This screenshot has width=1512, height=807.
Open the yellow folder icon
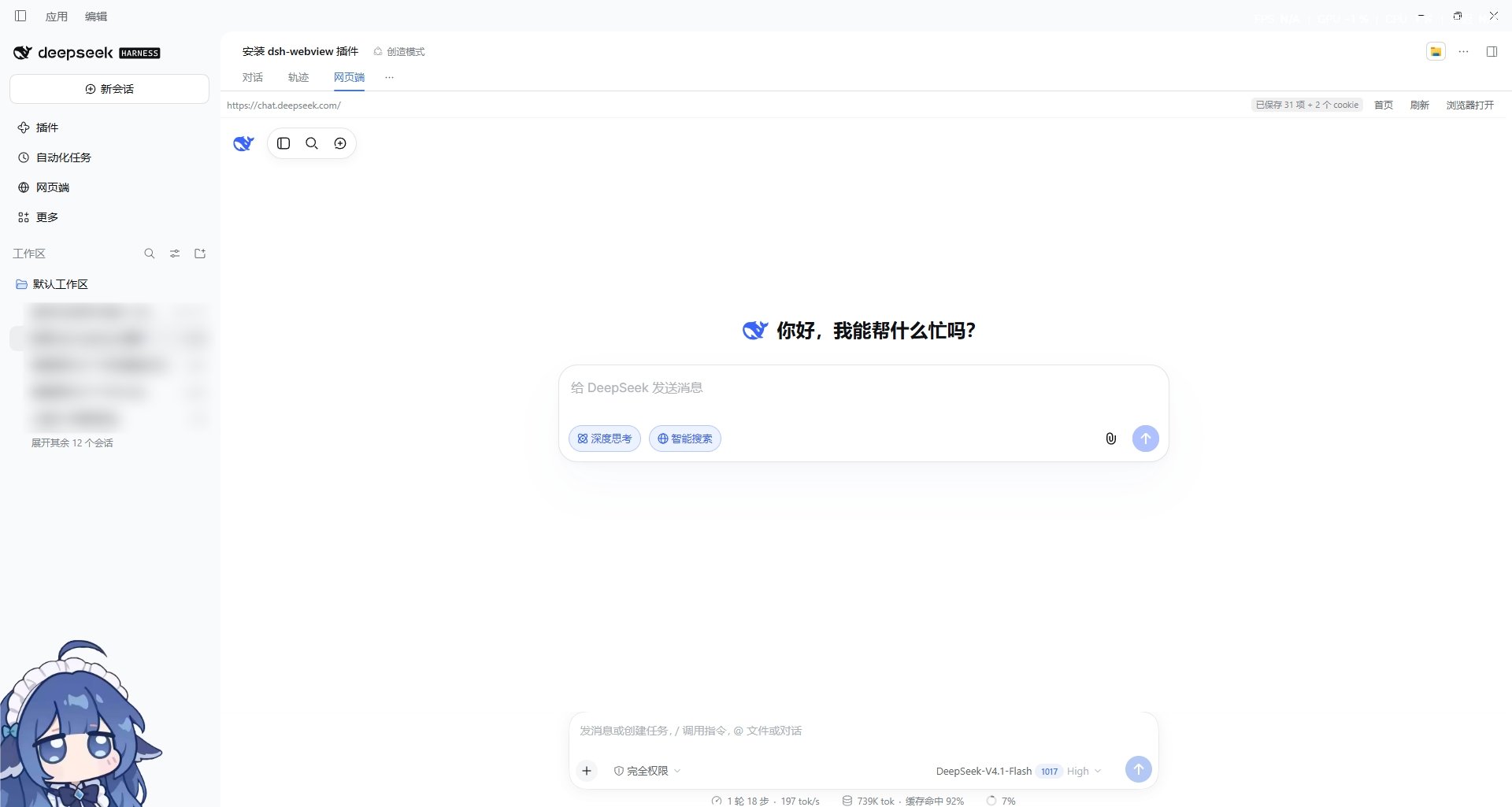click(1436, 52)
